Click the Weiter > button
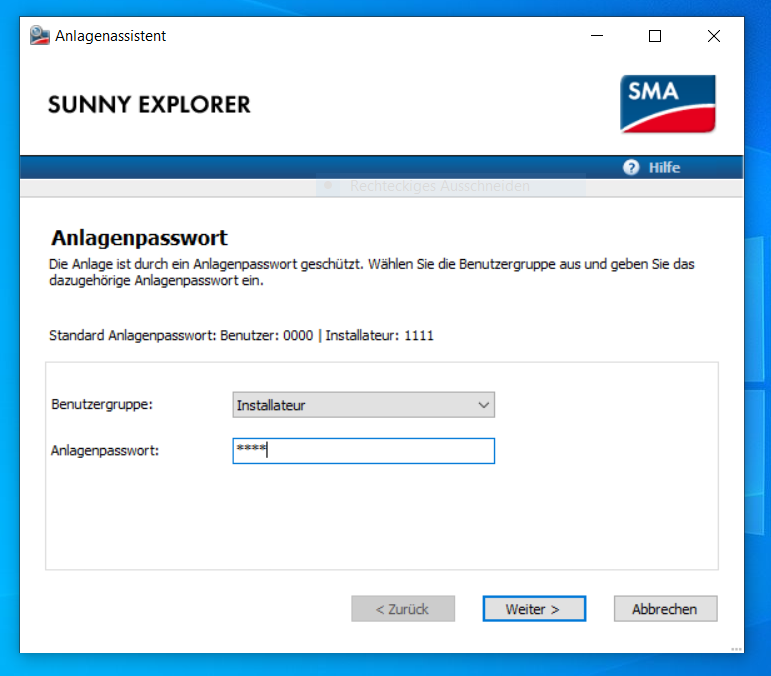Image resolution: width=771 pixels, height=676 pixels. point(534,609)
